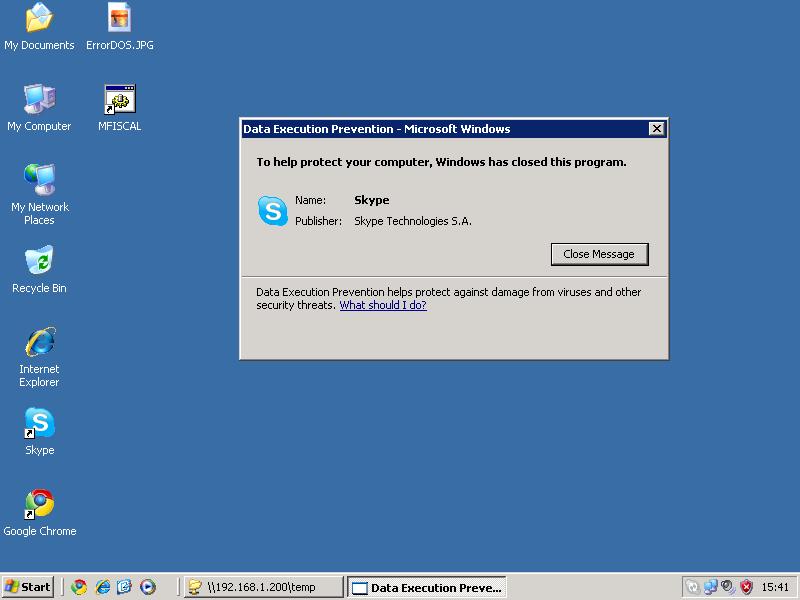Select the My Computer icon
Viewport: 800px width, 600px height.
[39, 100]
